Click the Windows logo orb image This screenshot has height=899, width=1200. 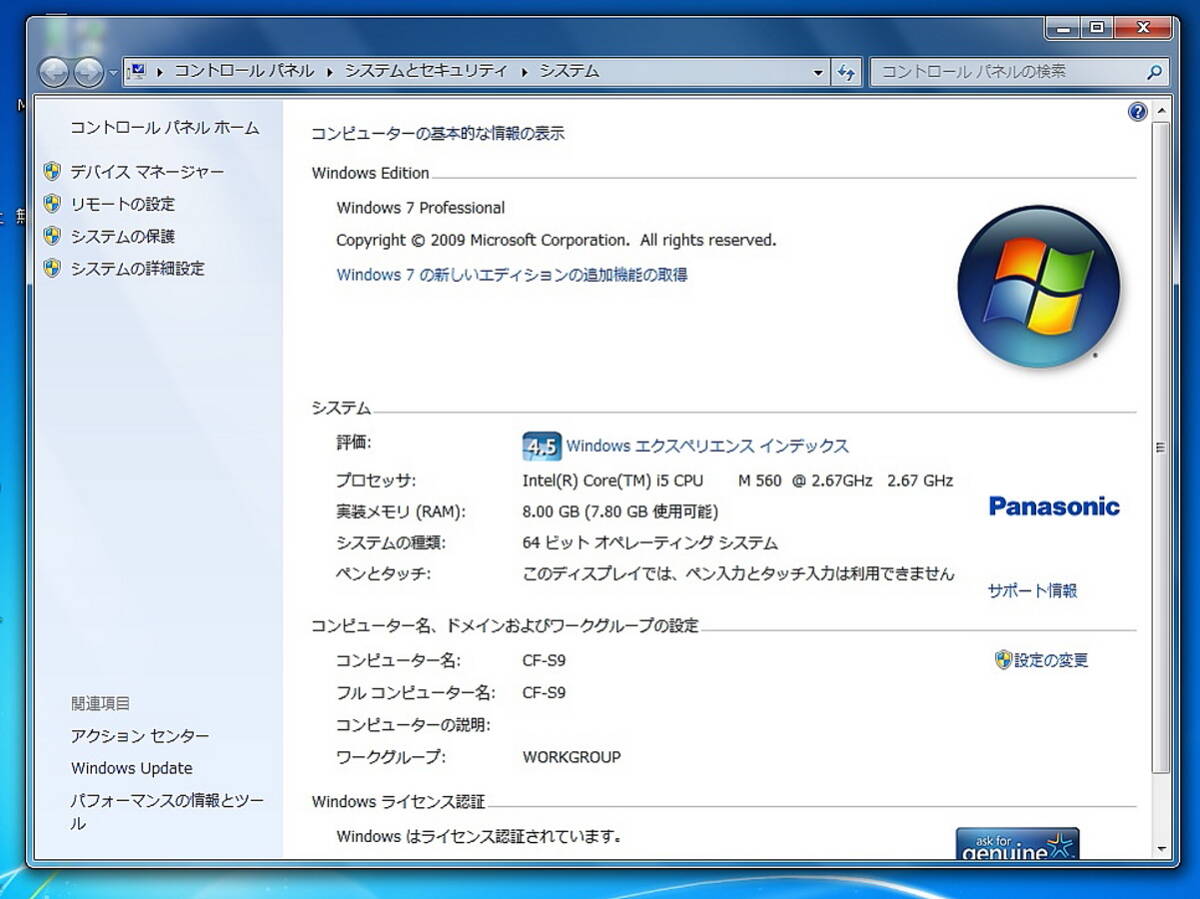[1038, 286]
